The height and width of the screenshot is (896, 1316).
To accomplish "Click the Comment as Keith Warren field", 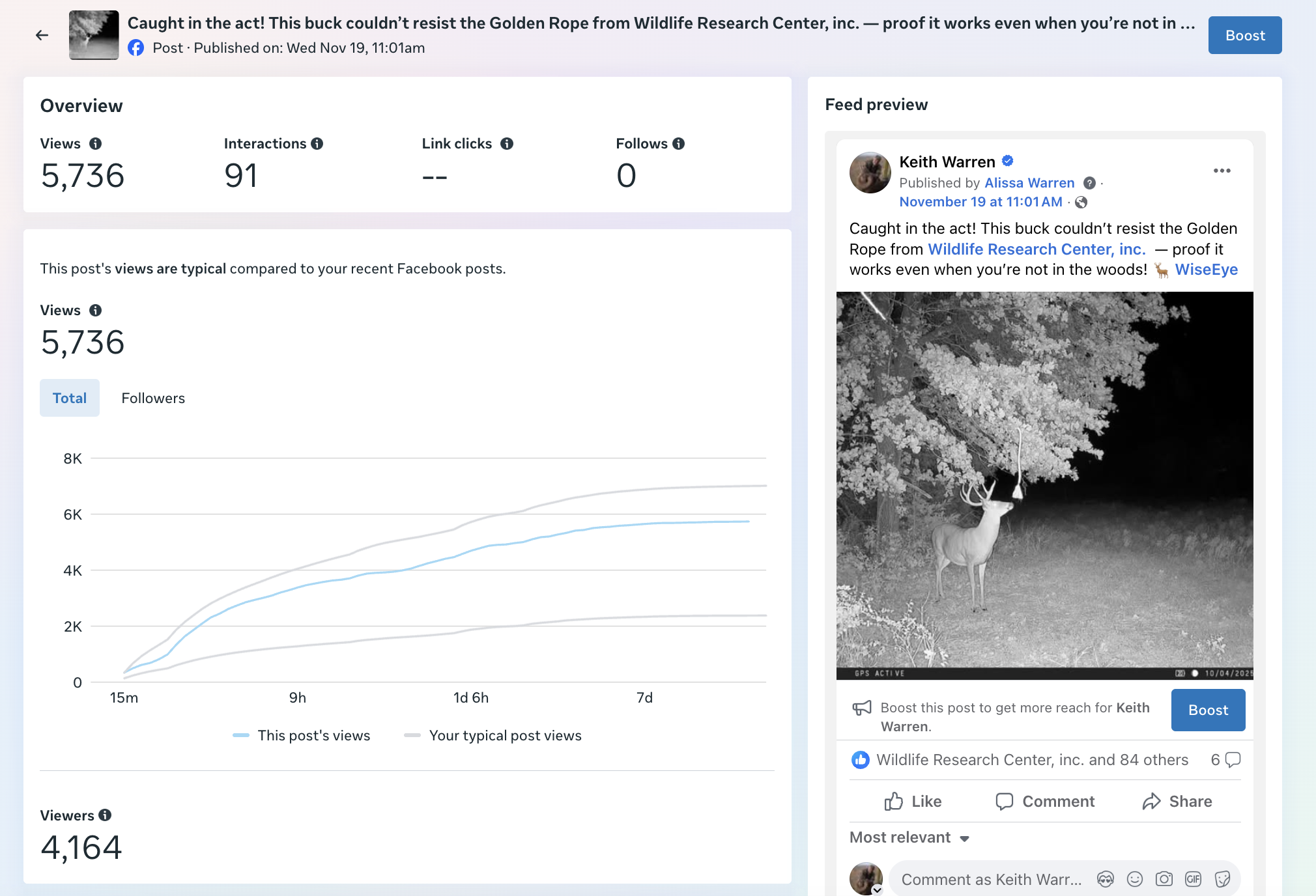I will [x=991, y=880].
